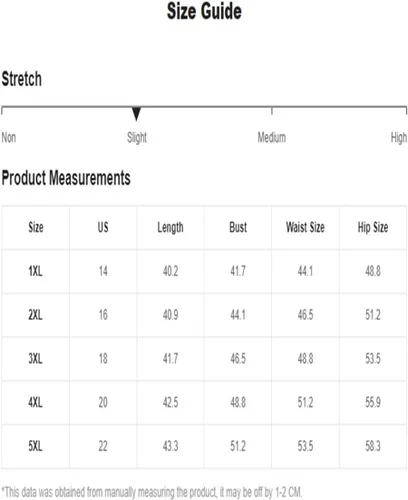Screen dimensions: 408x500
Task: Click the Product Measurements heading
Action: [66, 178]
